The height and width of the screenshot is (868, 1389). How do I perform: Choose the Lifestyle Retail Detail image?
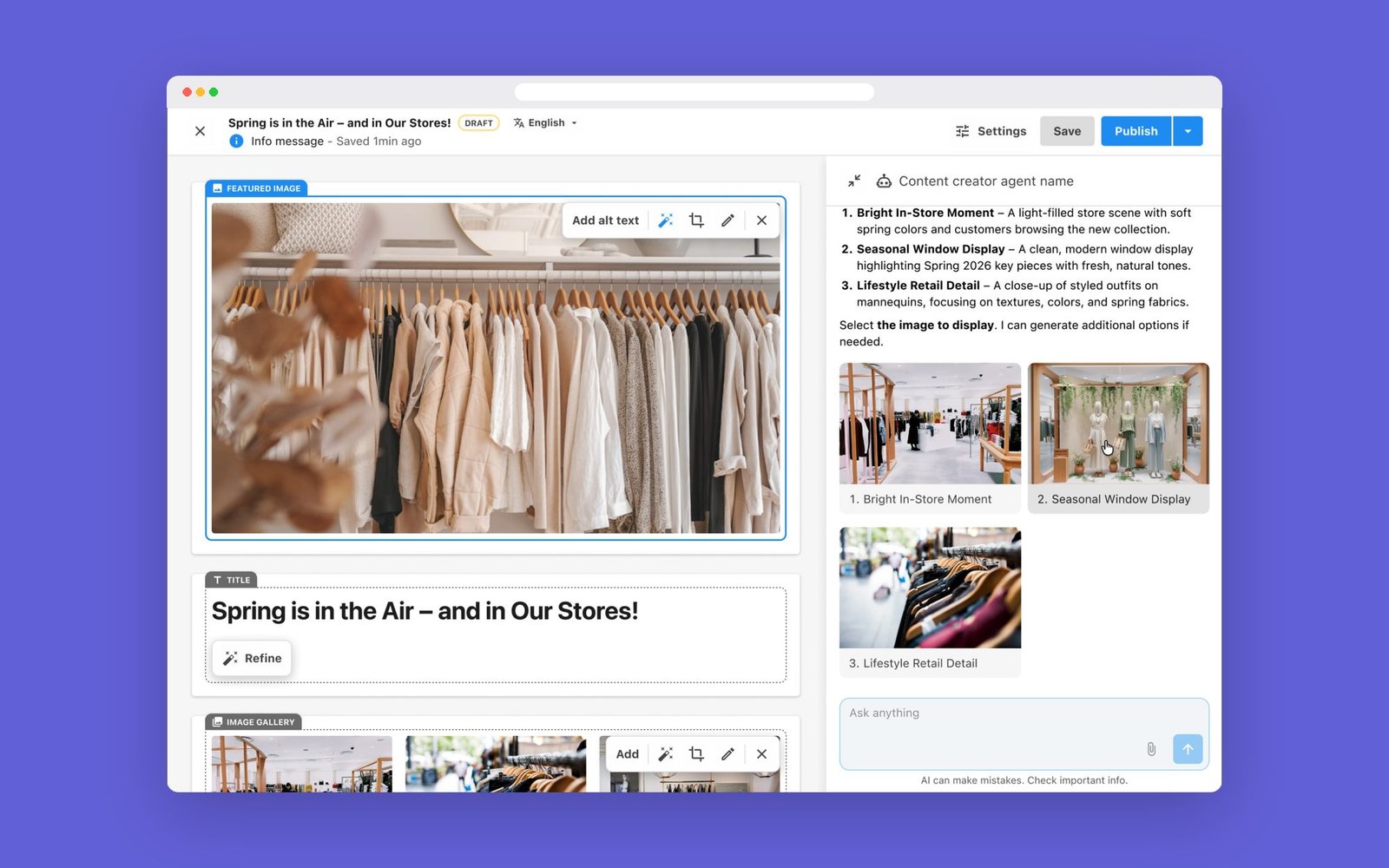[x=930, y=588]
